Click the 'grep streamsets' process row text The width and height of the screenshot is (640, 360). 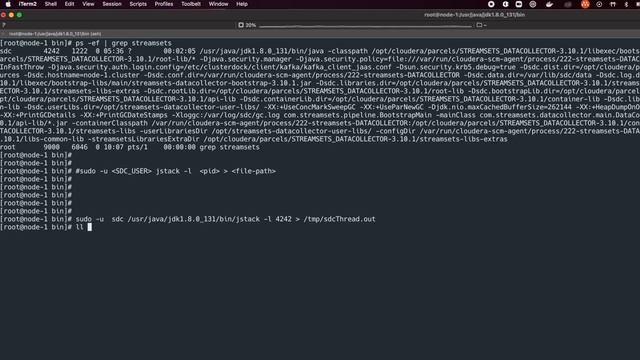tap(229, 147)
